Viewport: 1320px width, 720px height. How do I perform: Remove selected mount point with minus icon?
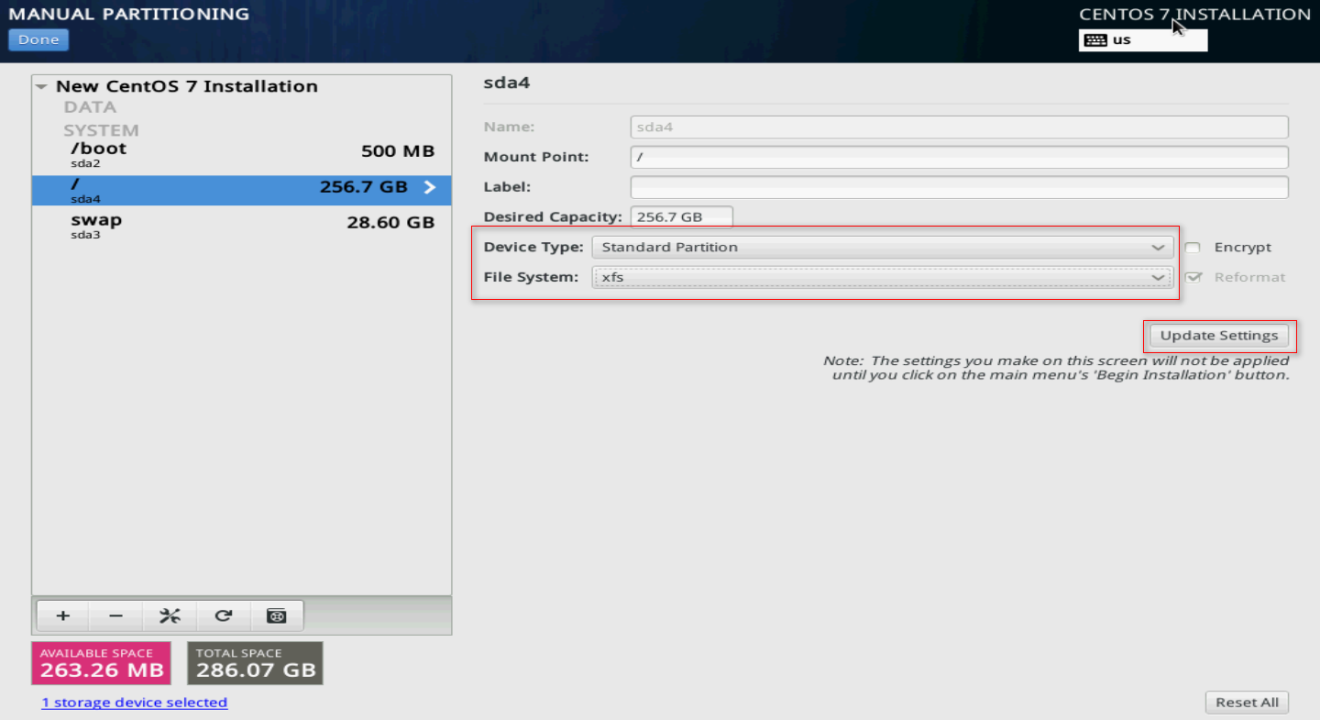pyautogui.click(x=116, y=616)
